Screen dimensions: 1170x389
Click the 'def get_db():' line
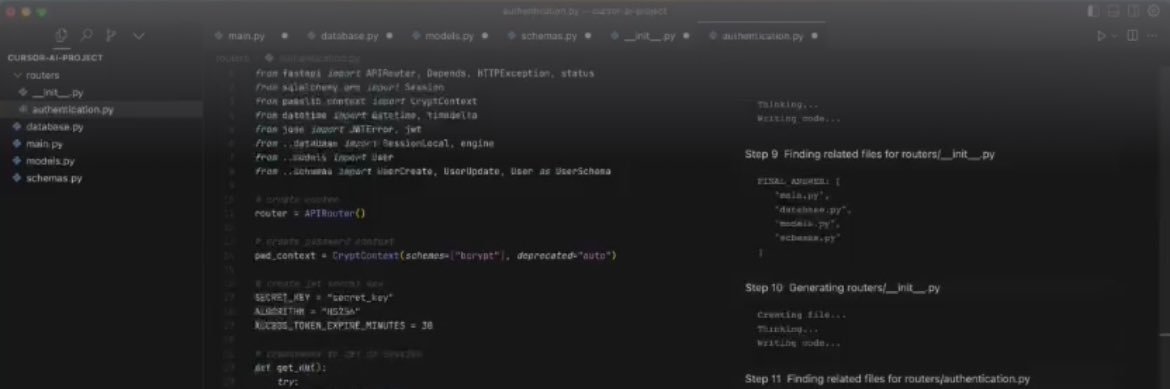pos(290,368)
